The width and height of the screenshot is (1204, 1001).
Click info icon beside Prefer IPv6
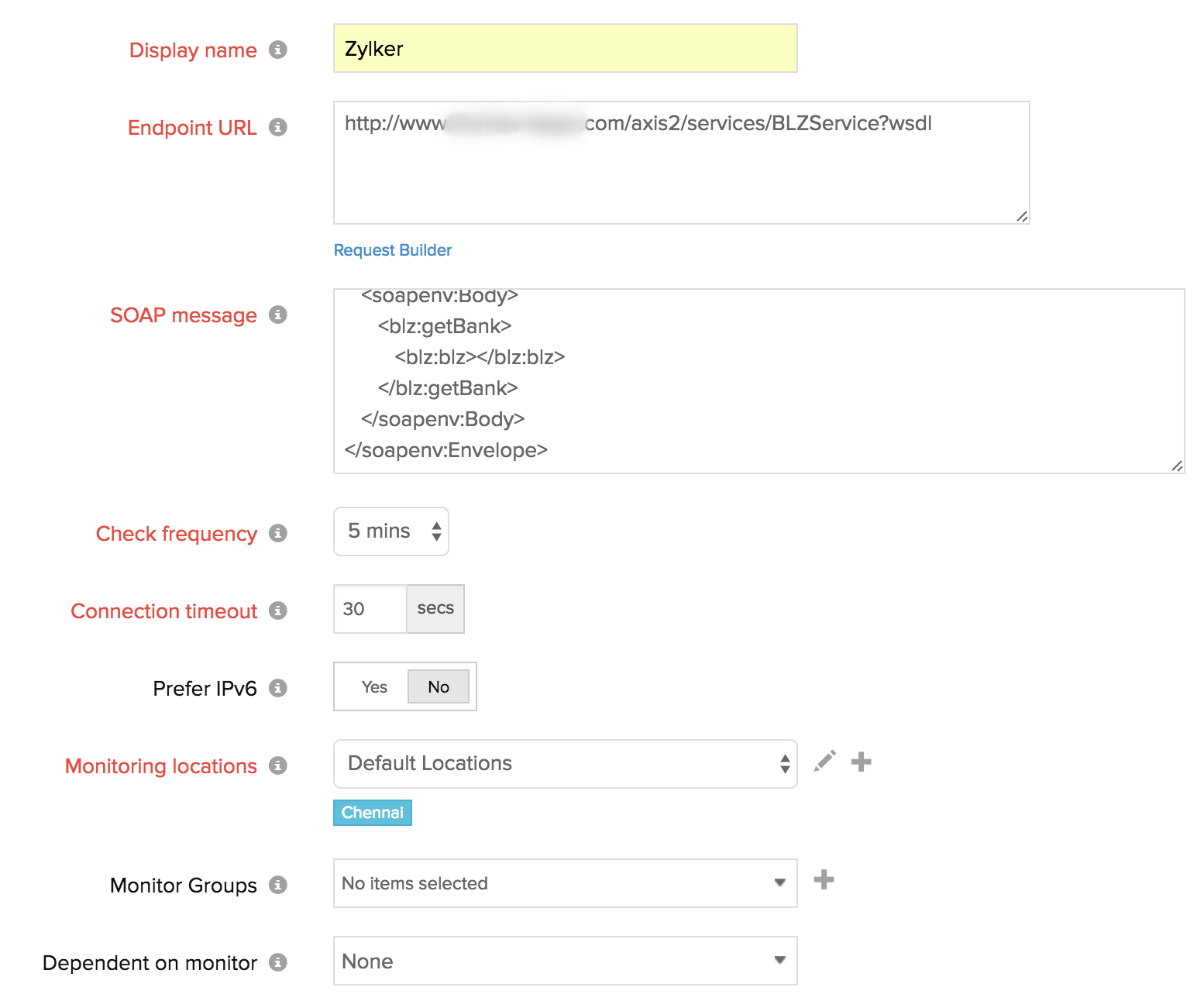[277, 688]
